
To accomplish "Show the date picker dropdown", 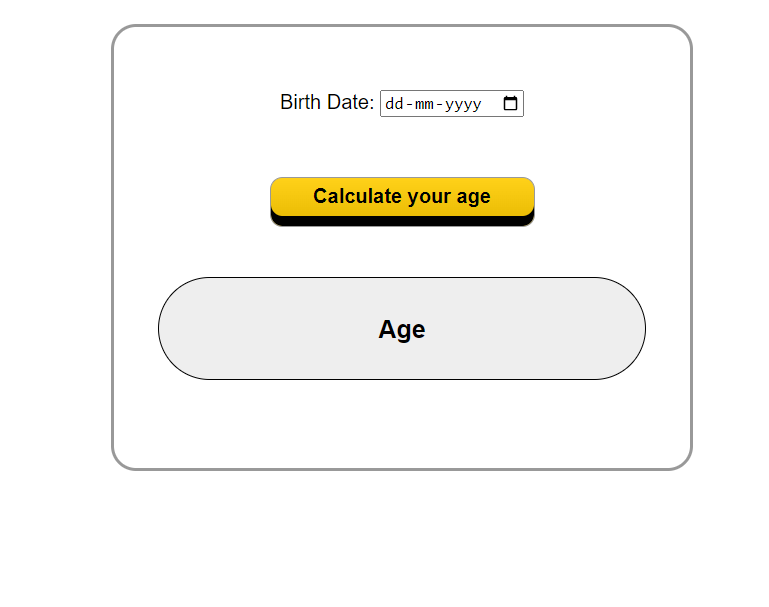I will pos(510,103).
